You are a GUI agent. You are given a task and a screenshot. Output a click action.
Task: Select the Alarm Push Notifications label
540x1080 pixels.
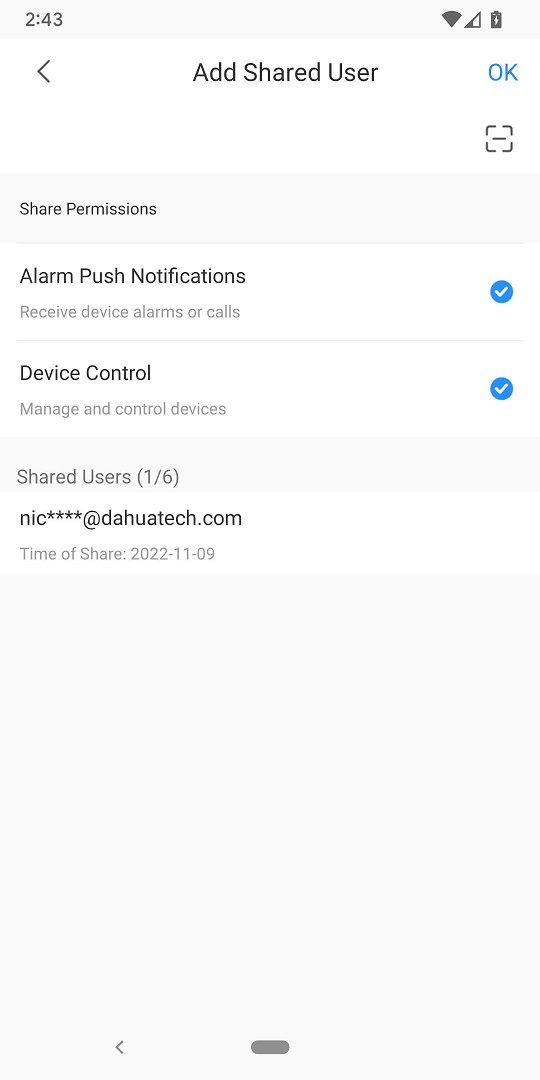(x=133, y=276)
